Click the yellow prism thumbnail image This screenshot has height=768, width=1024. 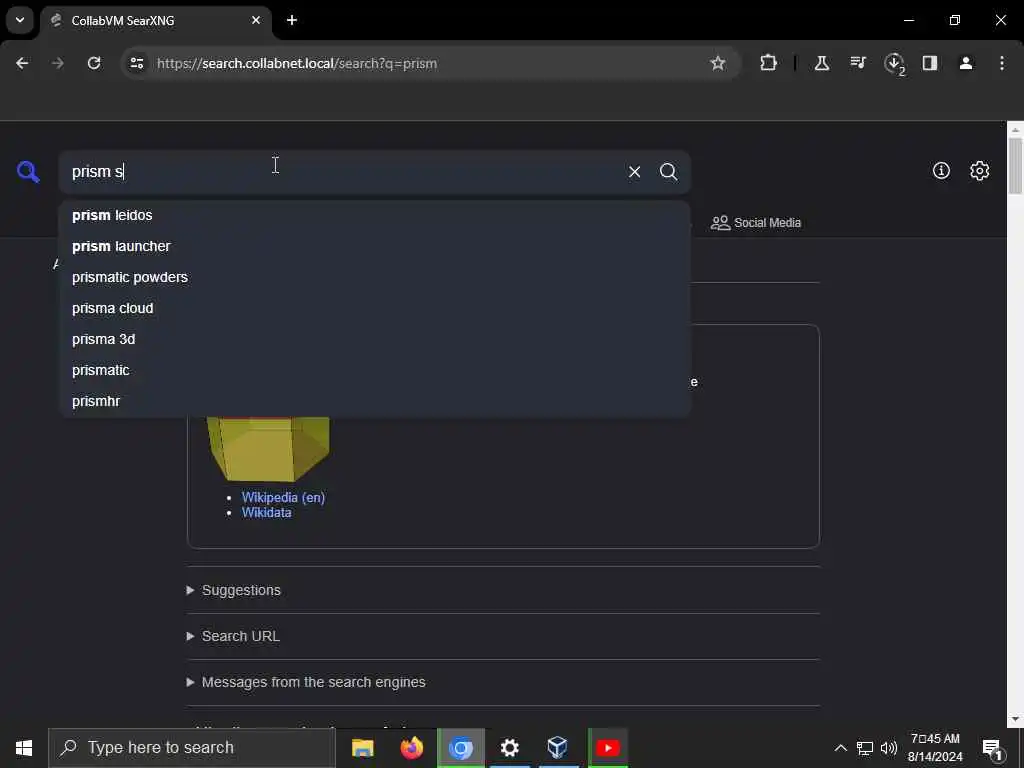(x=268, y=449)
